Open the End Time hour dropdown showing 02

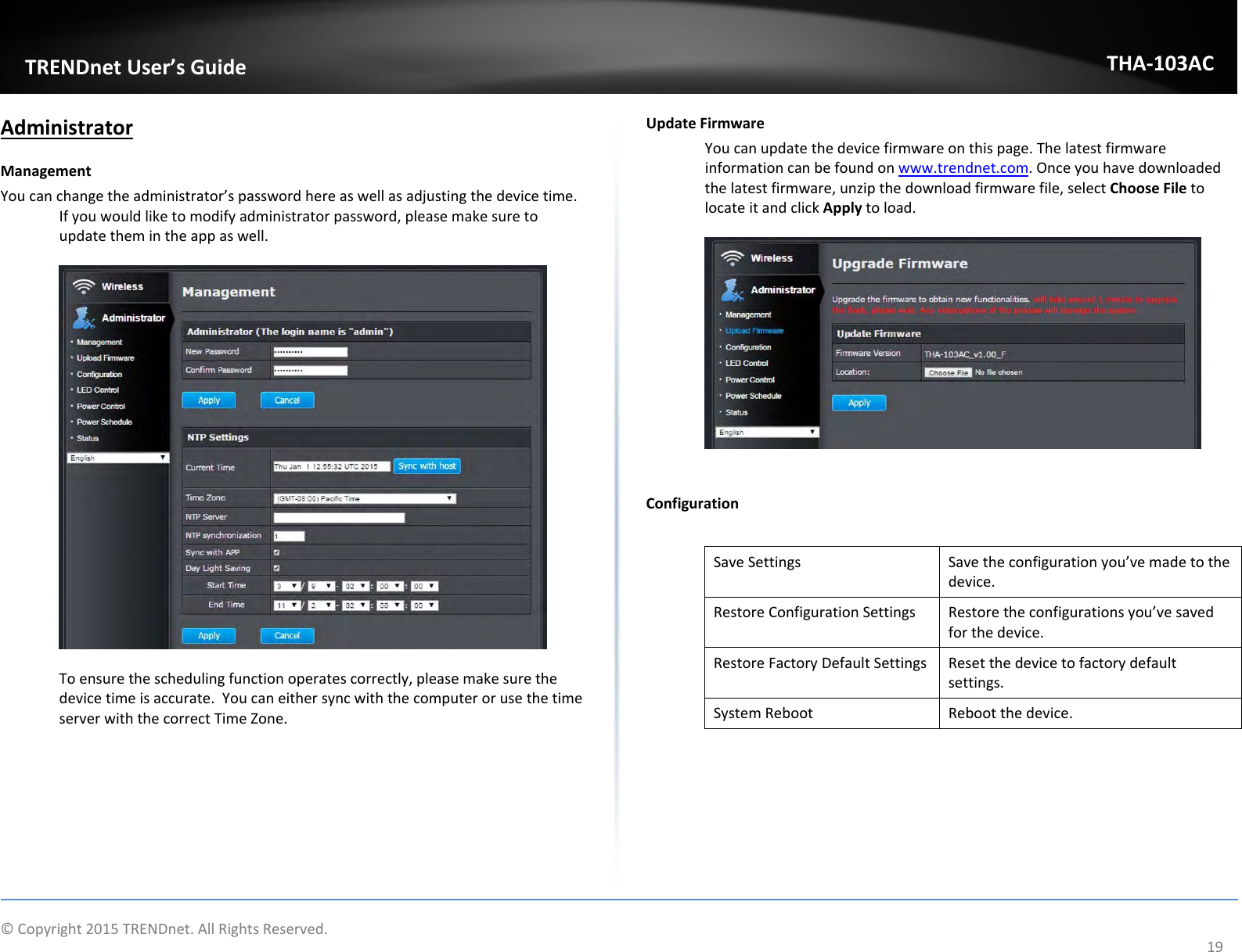tap(356, 605)
